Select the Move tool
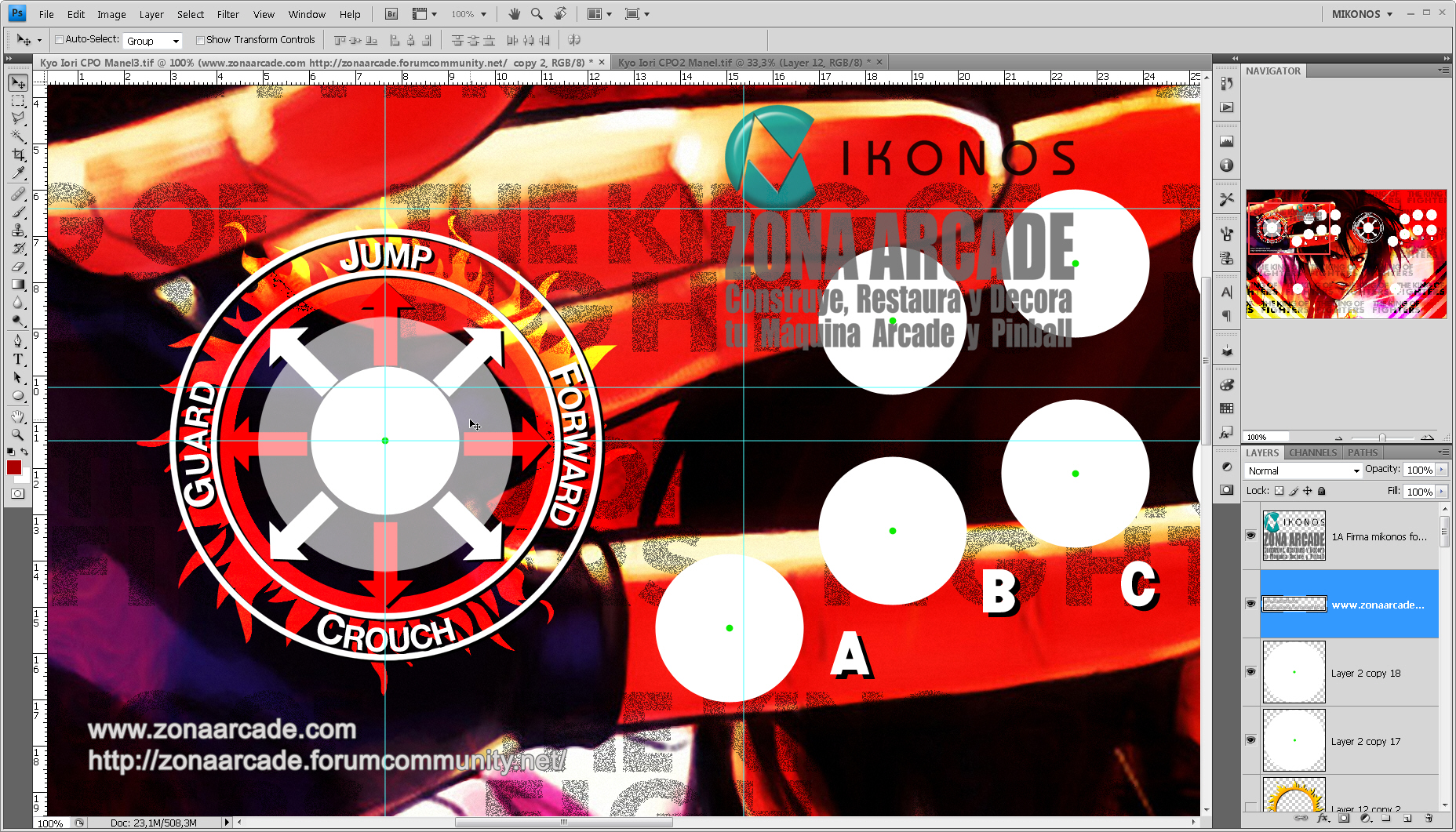 pyautogui.click(x=18, y=82)
